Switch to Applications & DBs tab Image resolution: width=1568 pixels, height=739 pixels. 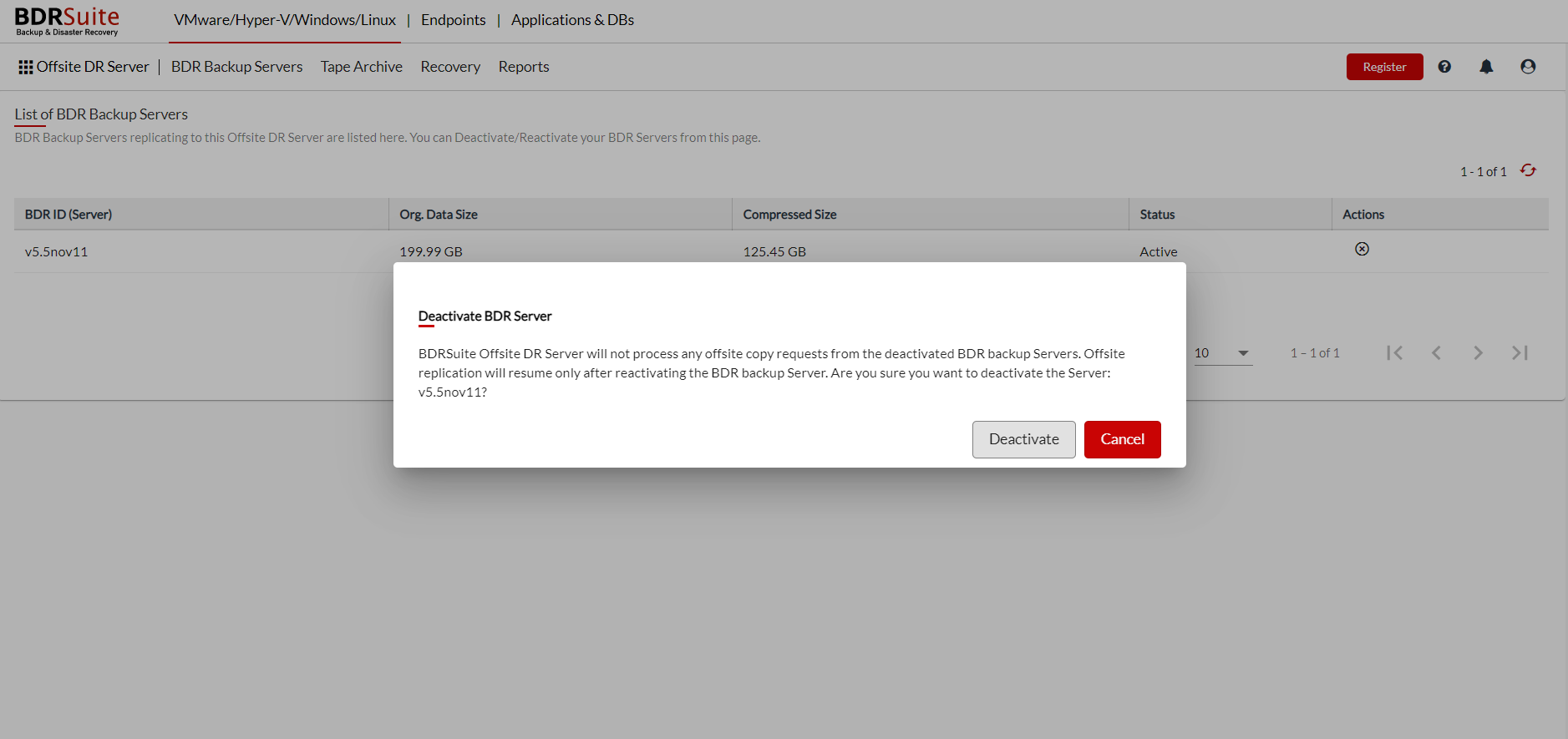pos(572,20)
